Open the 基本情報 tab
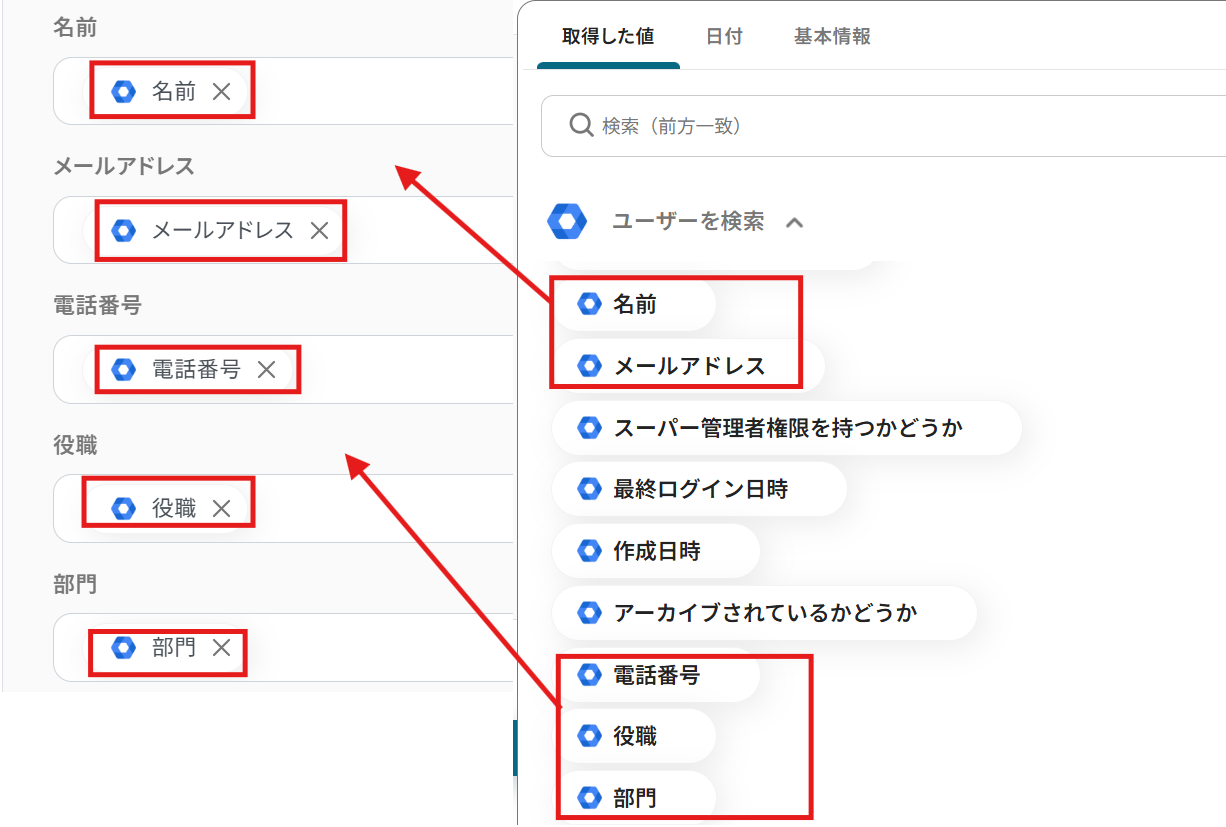Image resolution: width=1226 pixels, height=827 pixels. 832,37
